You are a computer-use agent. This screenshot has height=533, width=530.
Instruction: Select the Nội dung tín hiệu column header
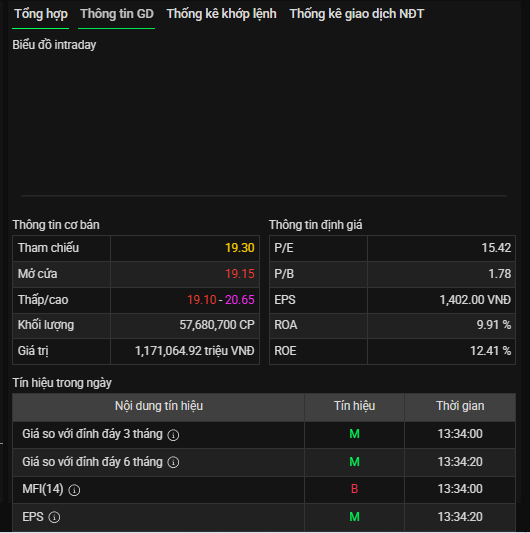(158, 406)
